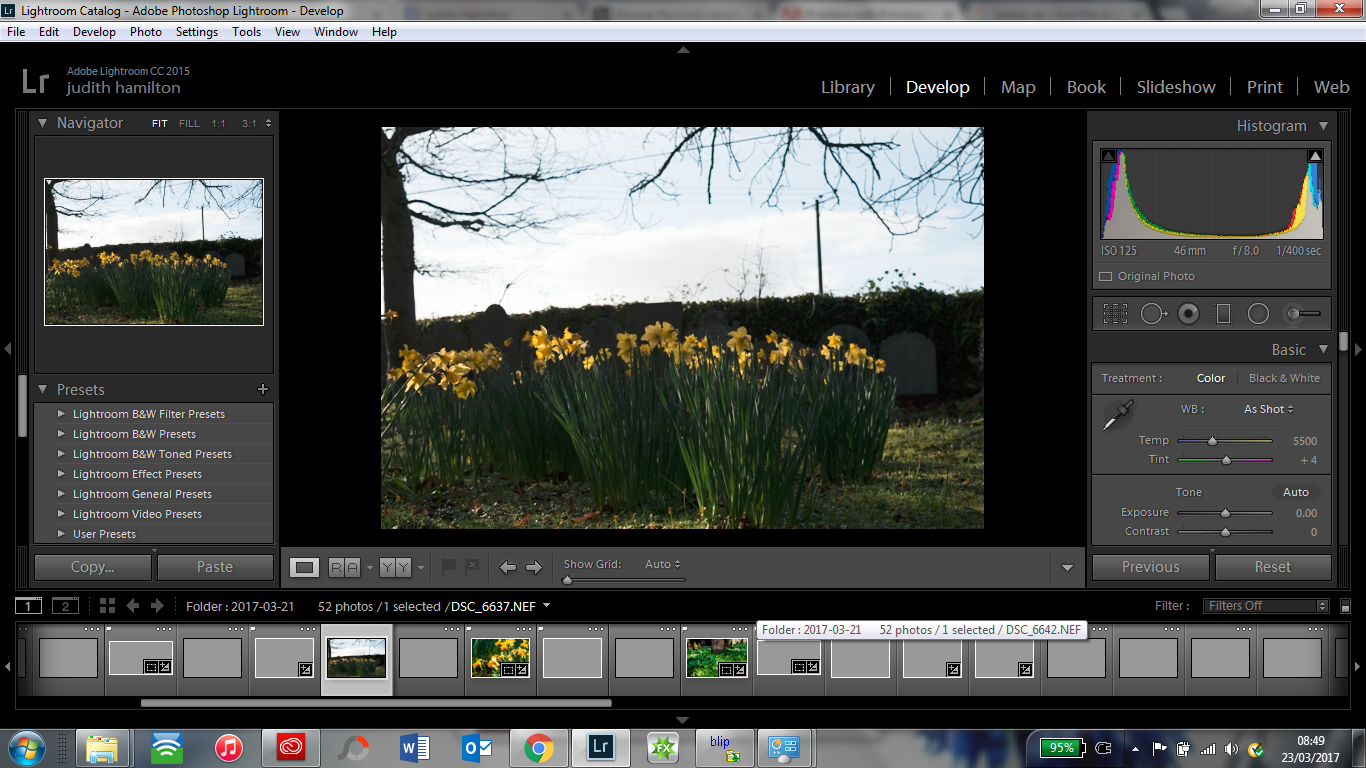This screenshot has height=768, width=1366.
Task: Open the Photo menu
Action: click(145, 31)
